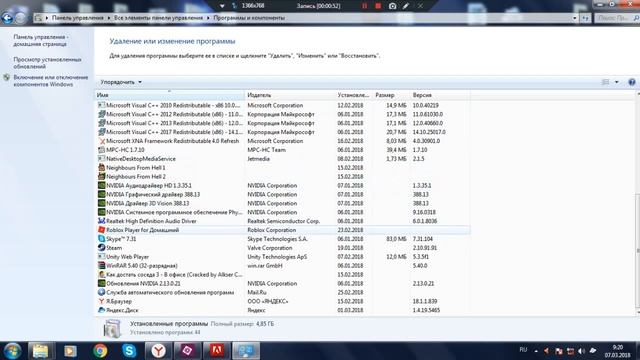The width and height of the screenshot is (640, 360).
Task: Open the volume control in system tray
Action: click(x=581, y=351)
